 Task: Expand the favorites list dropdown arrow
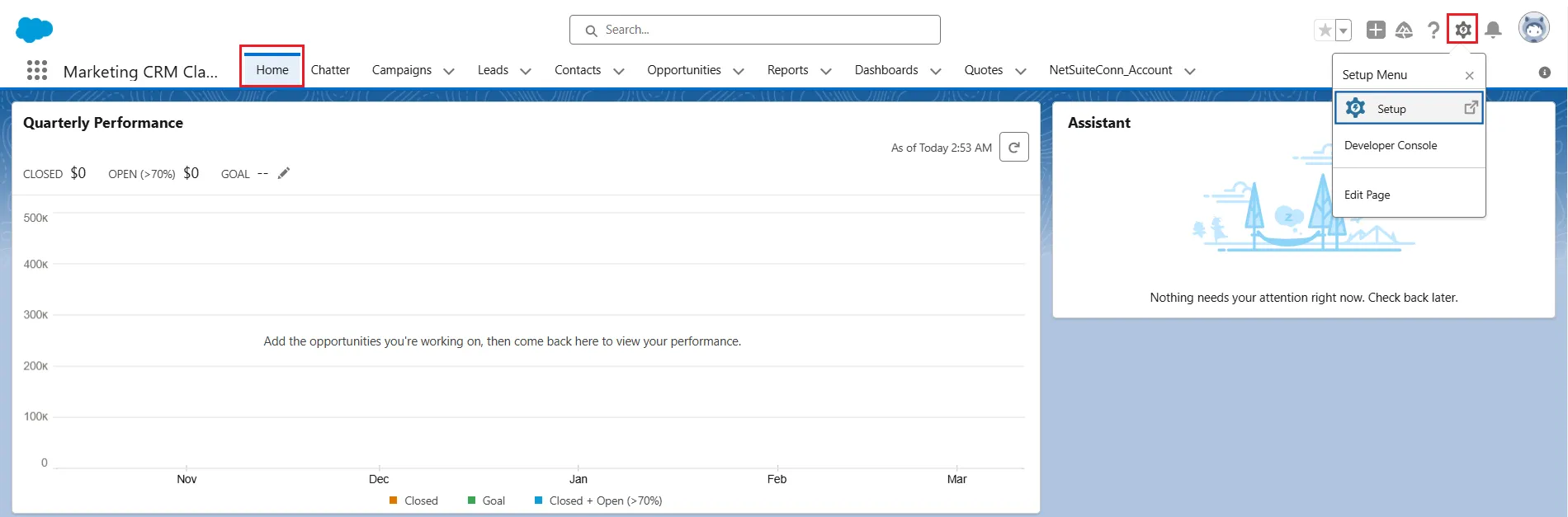1344,31
